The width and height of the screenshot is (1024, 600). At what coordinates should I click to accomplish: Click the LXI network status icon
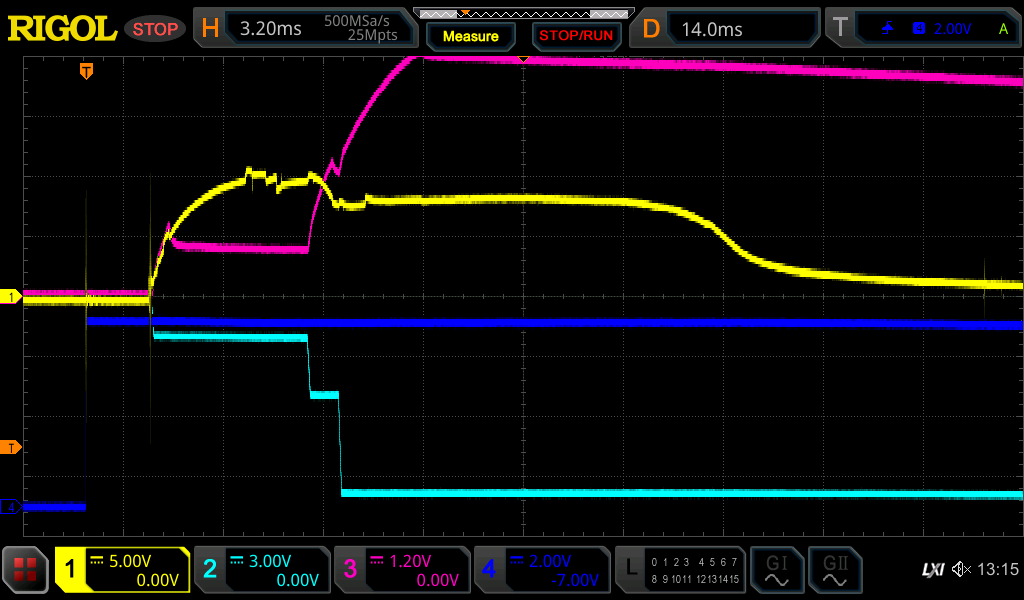click(x=932, y=569)
